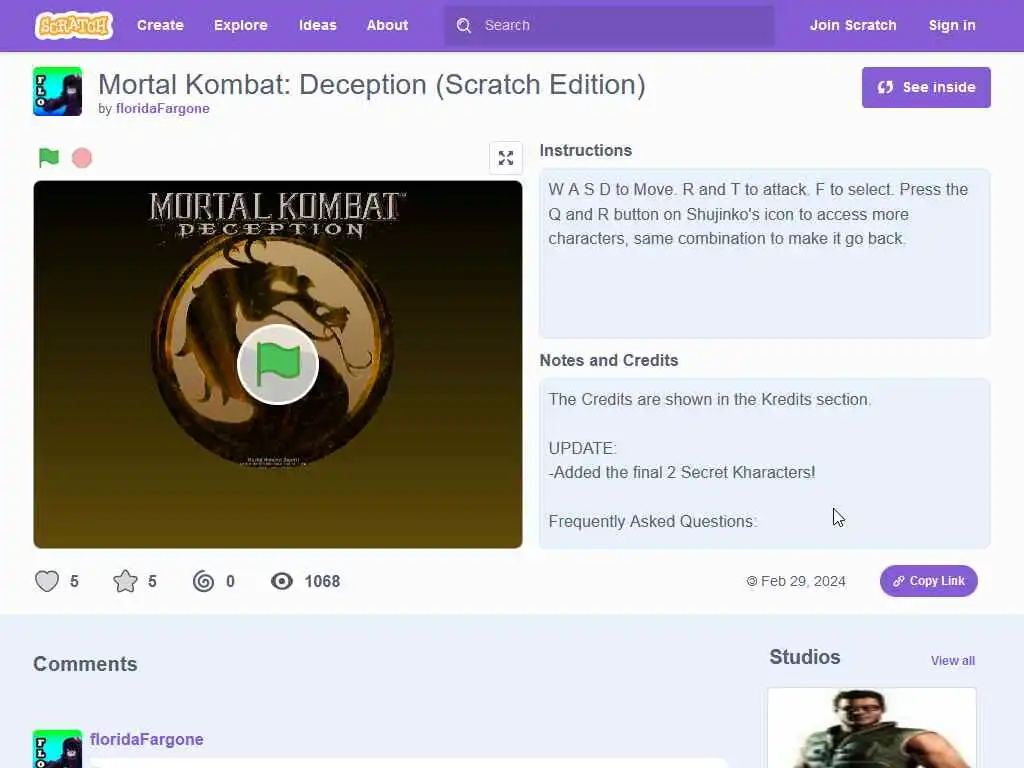This screenshot has width=1024, height=768.
Task: Click the views eye icon
Action: click(x=282, y=581)
